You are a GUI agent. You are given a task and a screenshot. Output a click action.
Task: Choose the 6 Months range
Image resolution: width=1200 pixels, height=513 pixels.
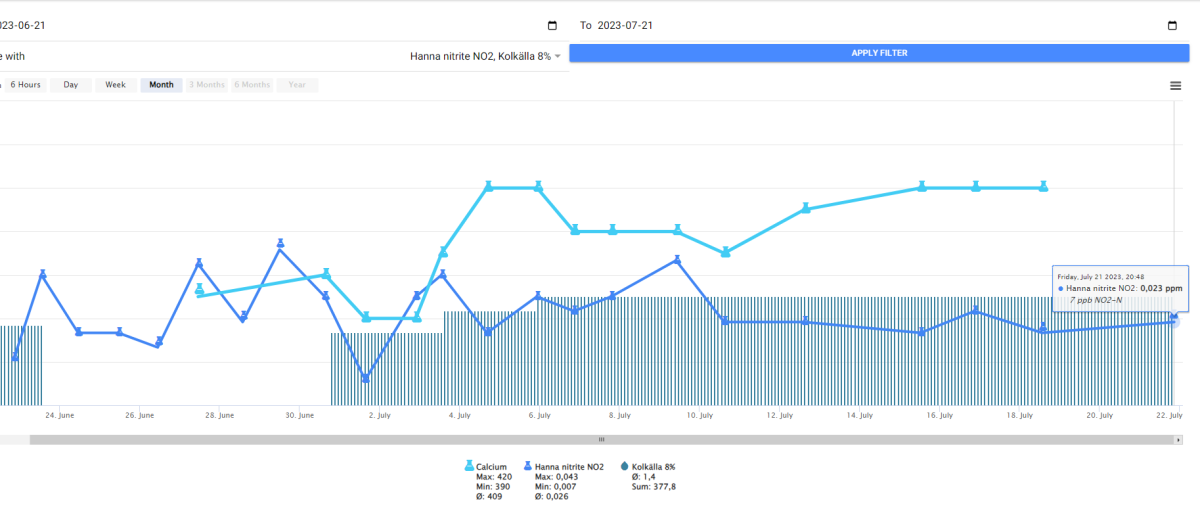pos(252,85)
